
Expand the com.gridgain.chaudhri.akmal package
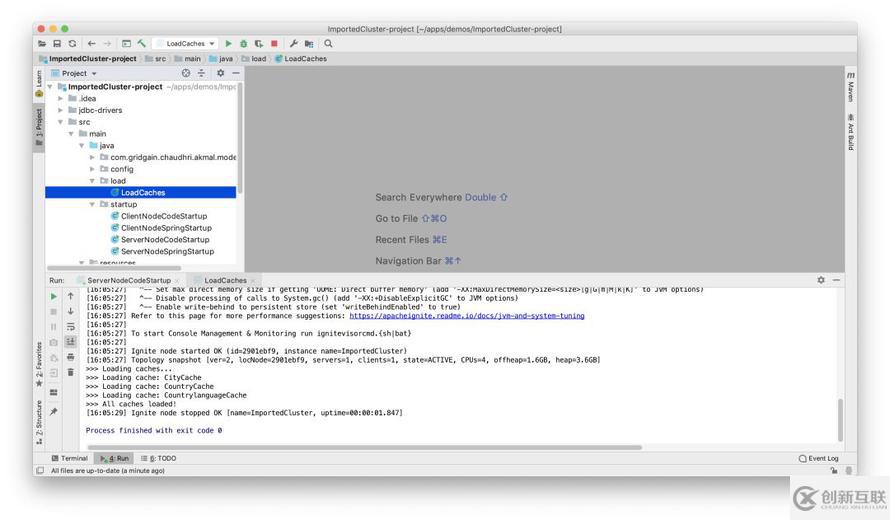click(92, 157)
